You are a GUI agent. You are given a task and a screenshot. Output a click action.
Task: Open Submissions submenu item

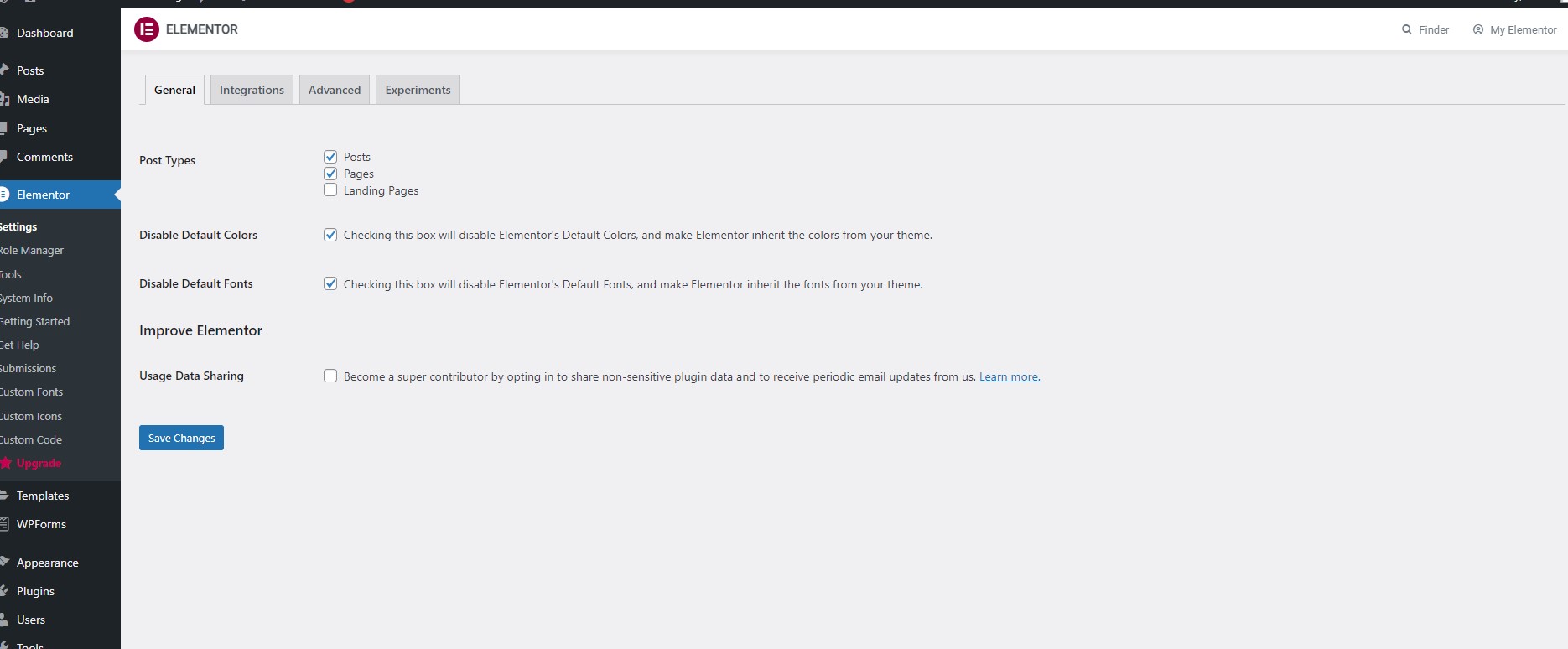pyautogui.click(x=29, y=368)
